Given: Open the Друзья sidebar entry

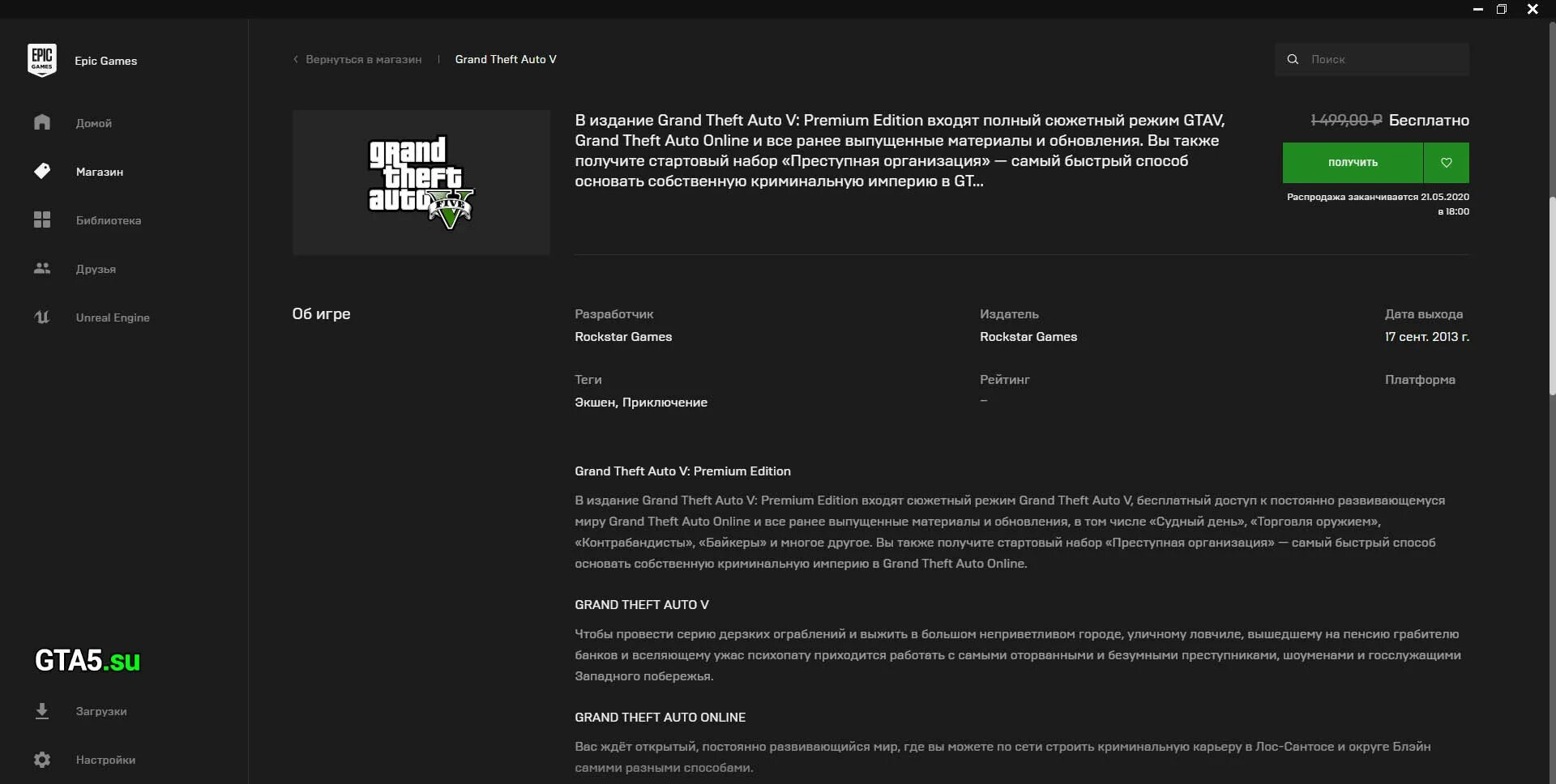Looking at the screenshot, I should click(x=96, y=269).
